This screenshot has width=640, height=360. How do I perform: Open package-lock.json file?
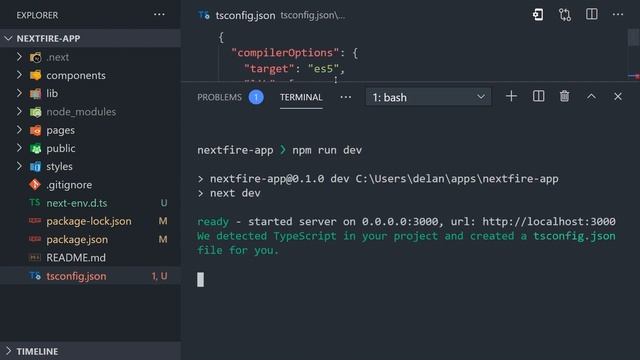click(89, 221)
